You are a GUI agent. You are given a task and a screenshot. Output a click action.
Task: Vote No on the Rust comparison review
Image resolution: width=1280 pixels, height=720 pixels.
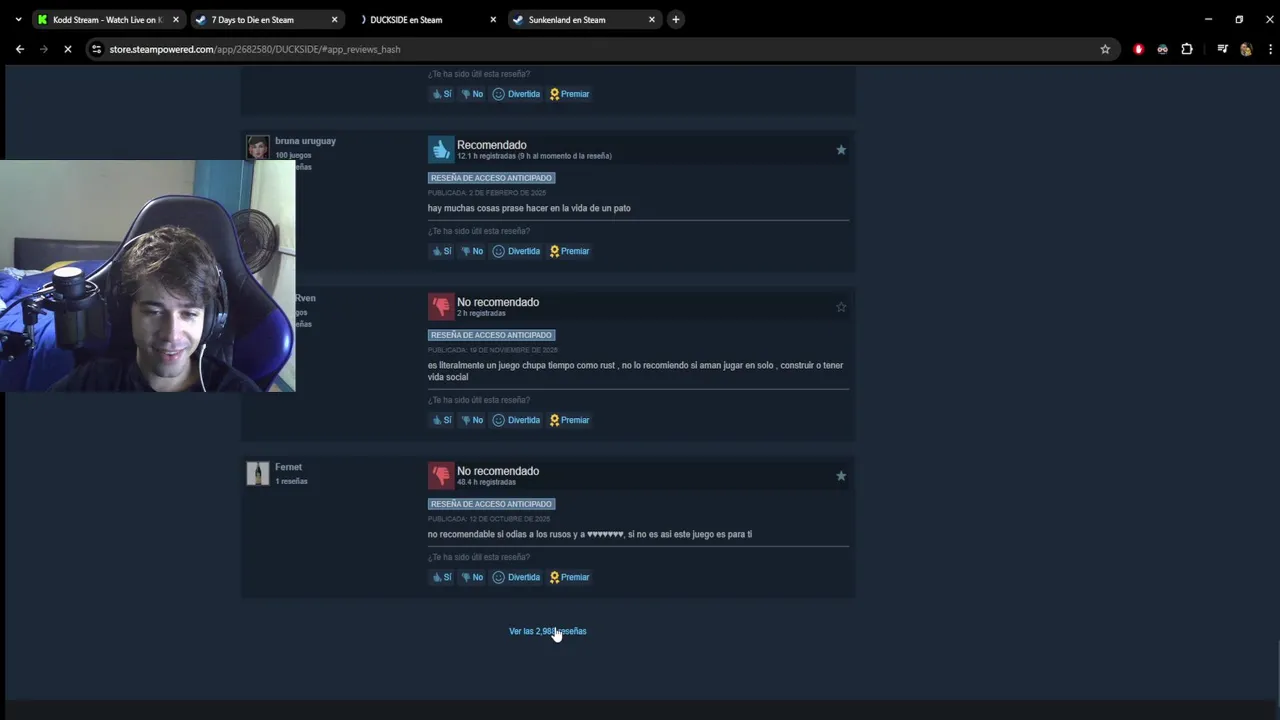(x=472, y=420)
